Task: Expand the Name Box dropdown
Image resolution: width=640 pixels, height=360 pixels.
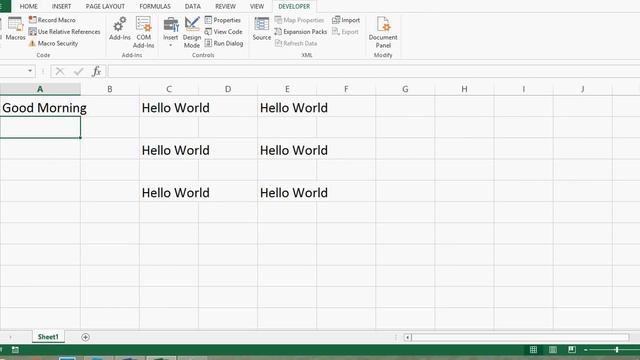Action: click(x=30, y=71)
